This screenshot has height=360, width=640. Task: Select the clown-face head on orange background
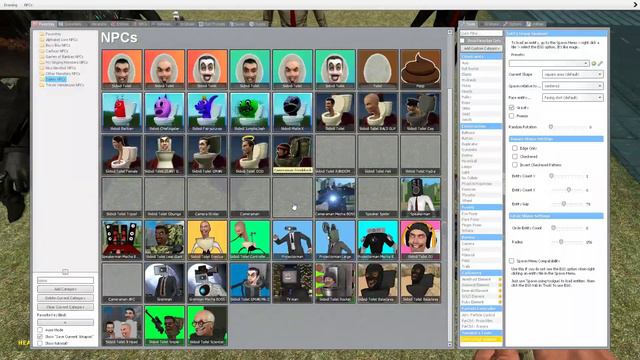click(x=207, y=69)
